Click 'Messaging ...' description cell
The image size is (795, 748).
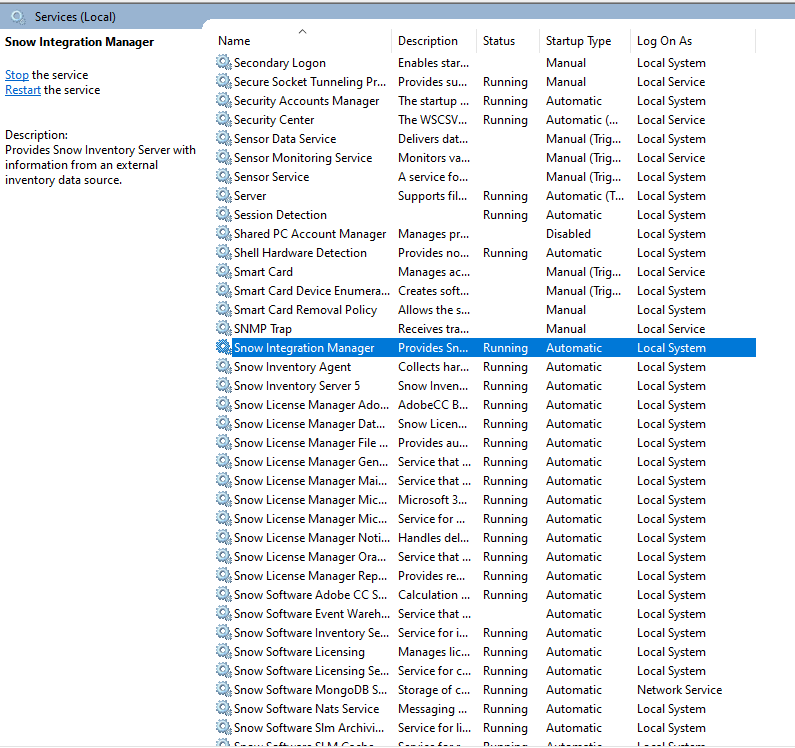pyautogui.click(x=432, y=709)
